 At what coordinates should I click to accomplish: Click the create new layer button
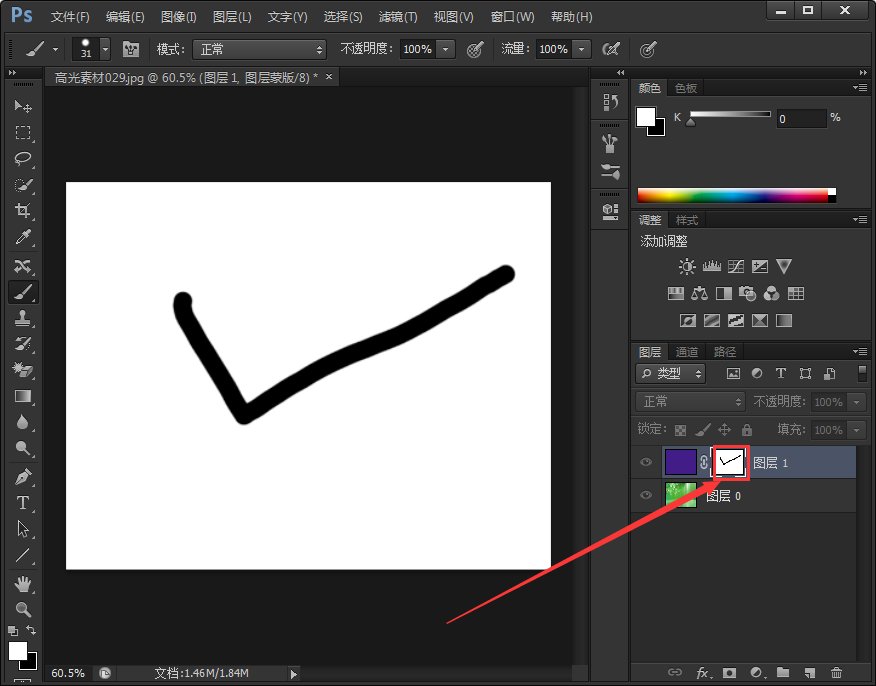809,673
